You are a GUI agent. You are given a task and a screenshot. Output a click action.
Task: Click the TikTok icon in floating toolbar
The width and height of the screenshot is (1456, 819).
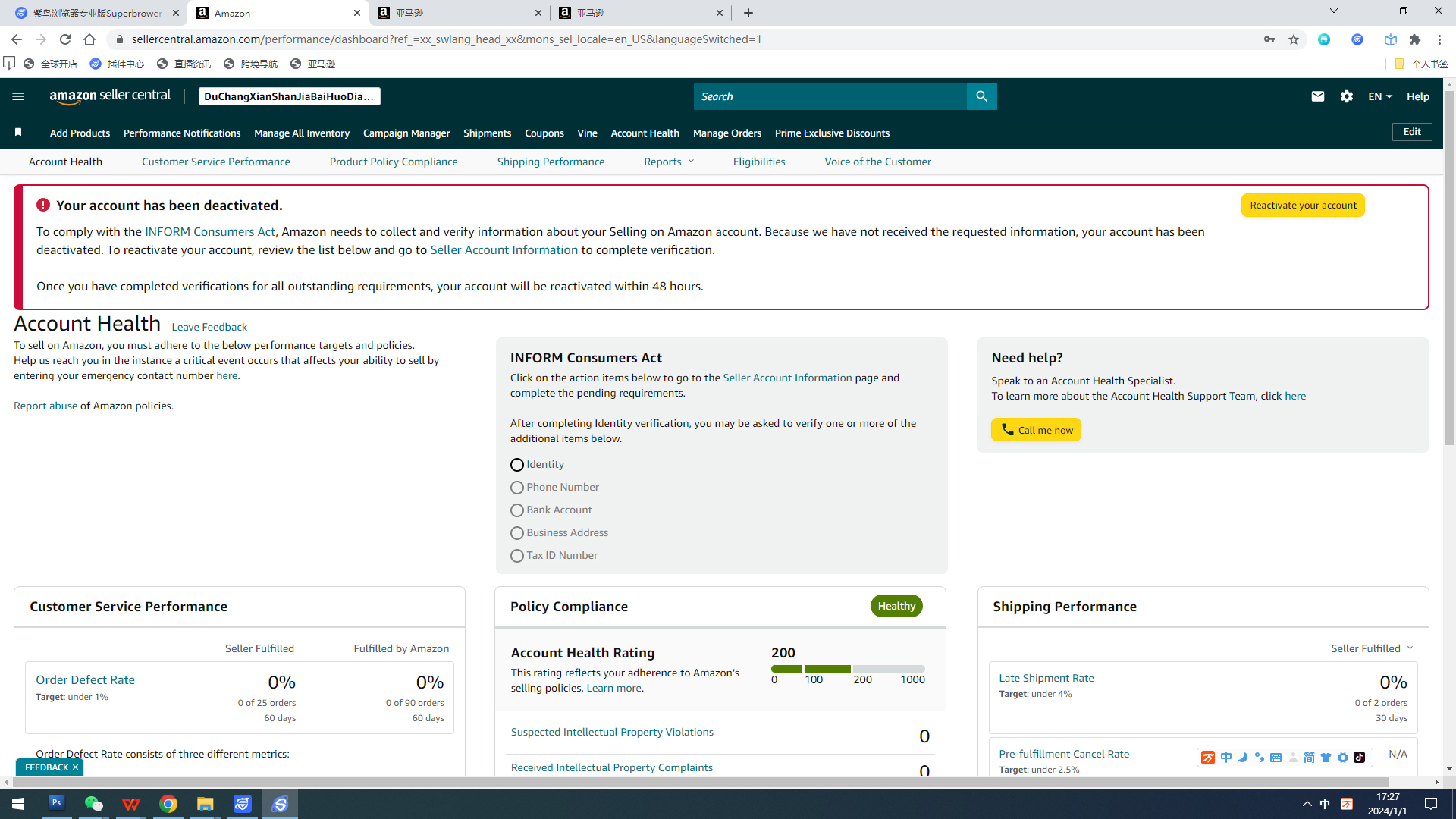pos(1360,758)
